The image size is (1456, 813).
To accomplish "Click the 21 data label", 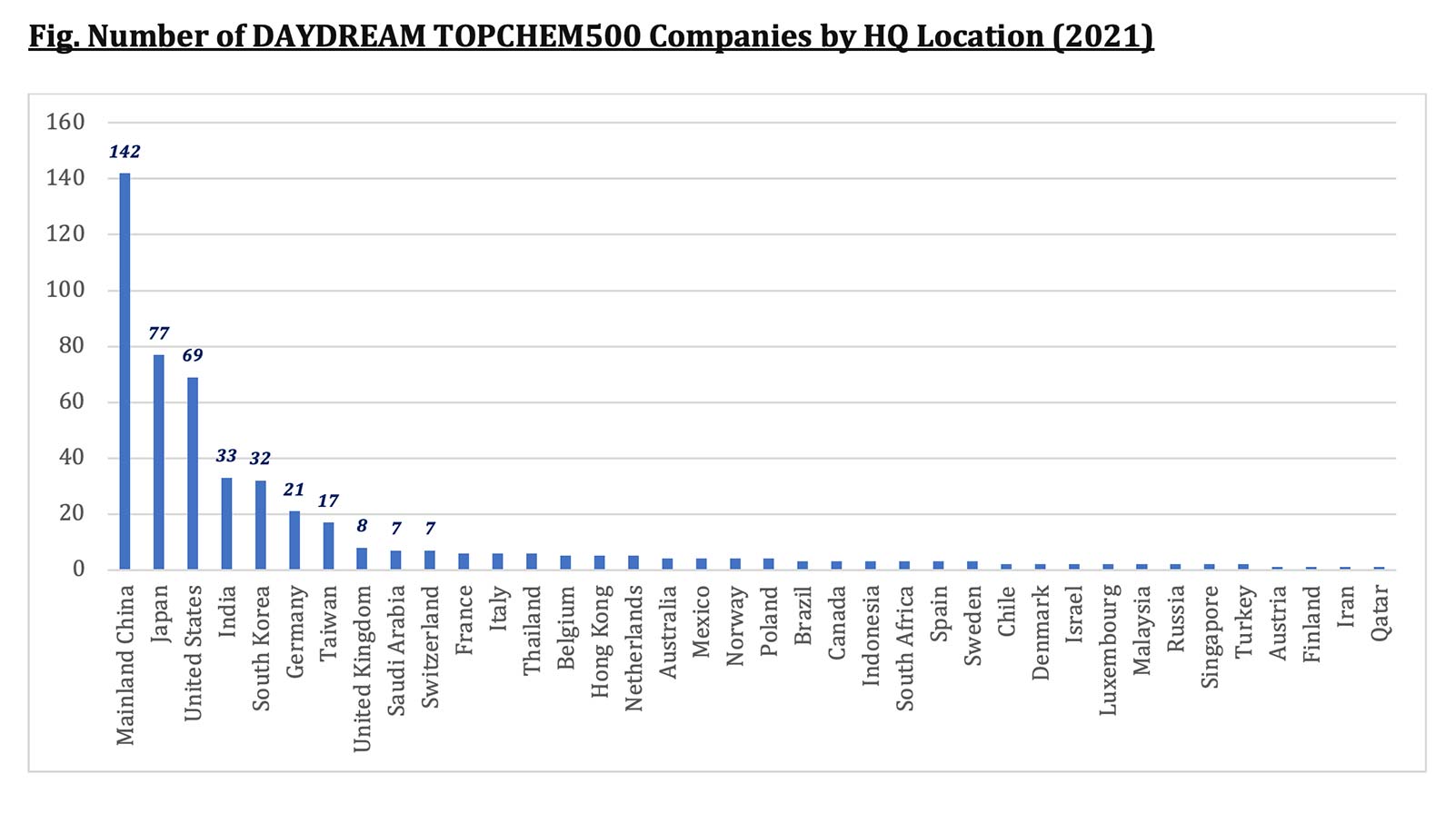I will [294, 490].
